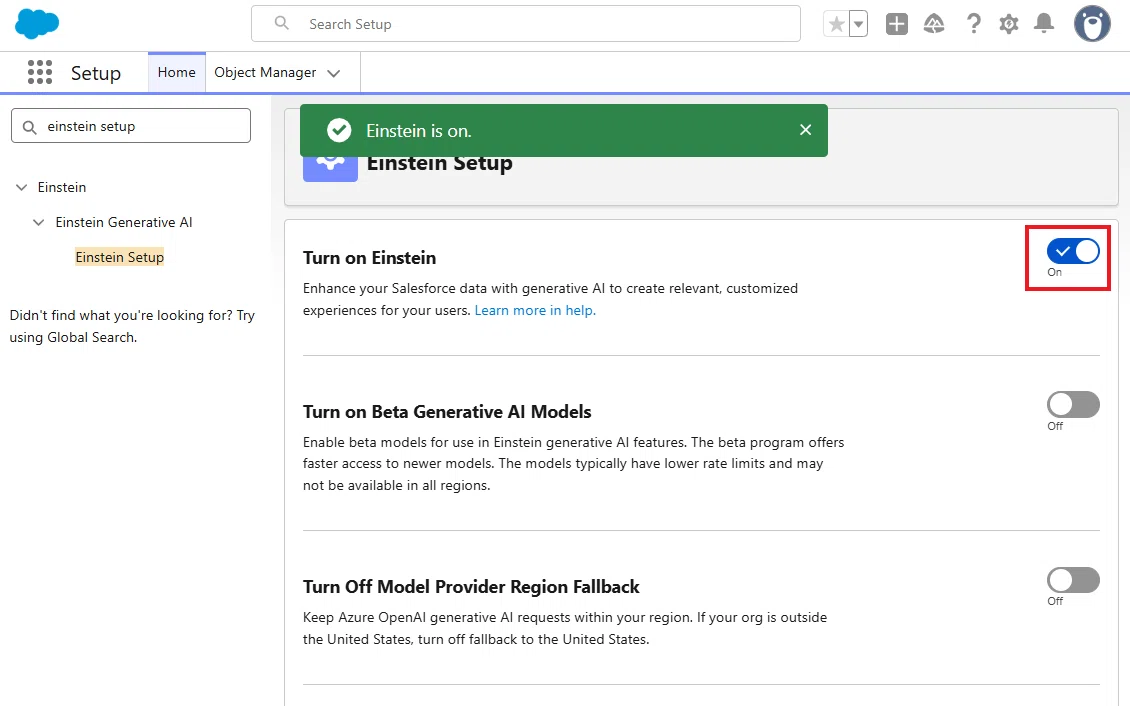Screen dimensions: 1130x706
Task: Click the Favorites star icon
Action: pyautogui.click(x=836, y=24)
